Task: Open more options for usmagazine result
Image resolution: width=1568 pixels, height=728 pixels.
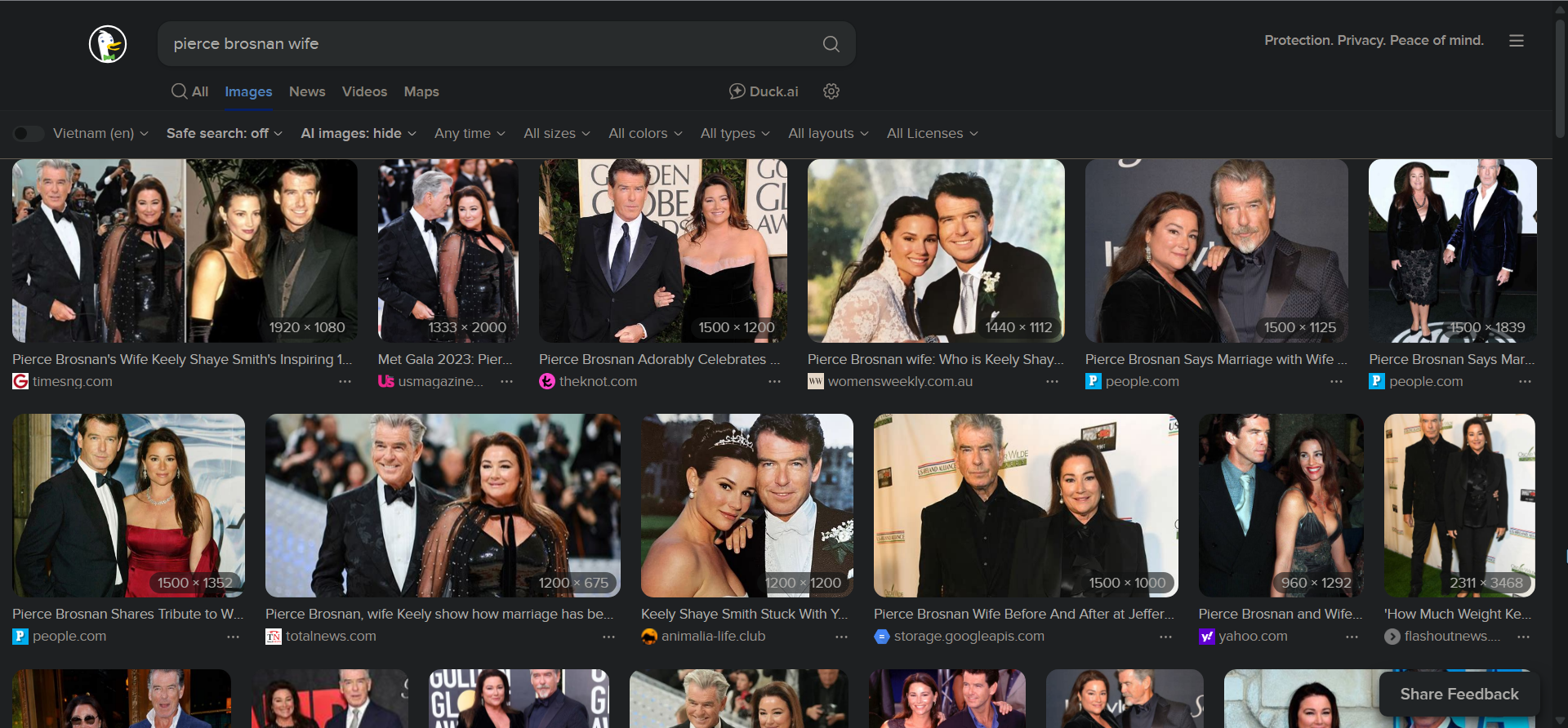Action: 506,381
